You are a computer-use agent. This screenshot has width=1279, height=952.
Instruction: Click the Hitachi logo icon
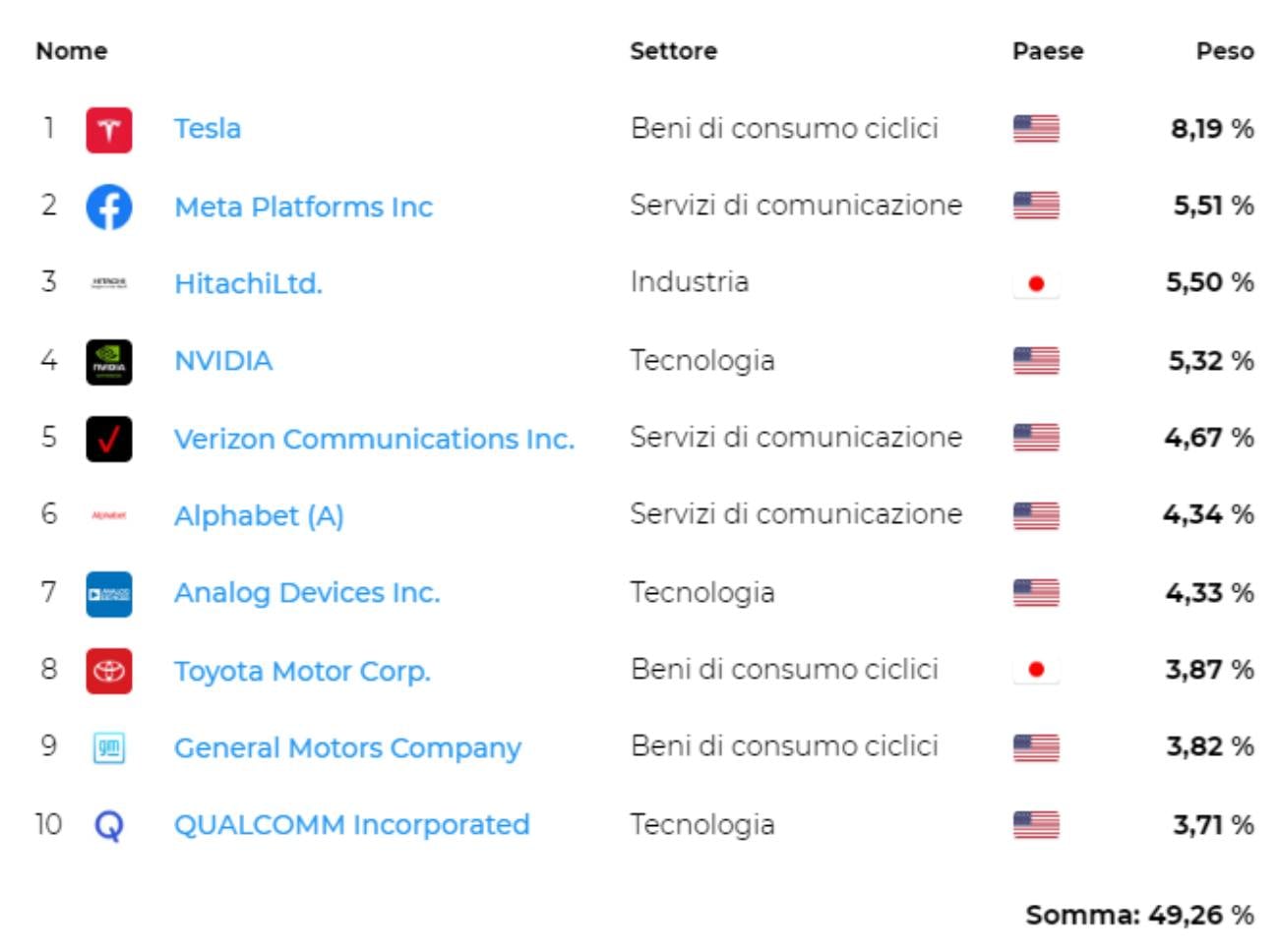[x=108, y=283]
